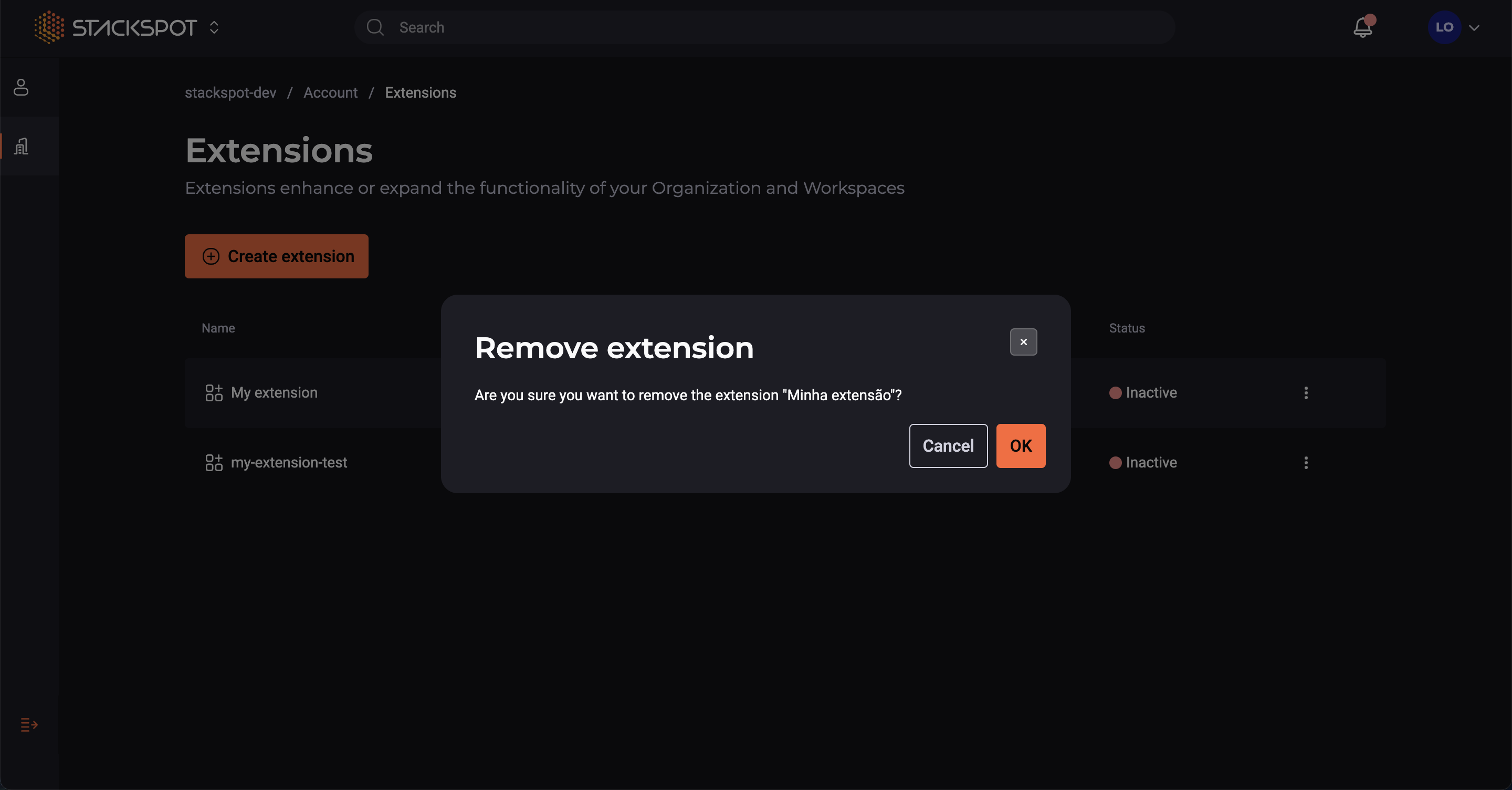
Task: Click the Create extension button
Action: coord(277,256)
